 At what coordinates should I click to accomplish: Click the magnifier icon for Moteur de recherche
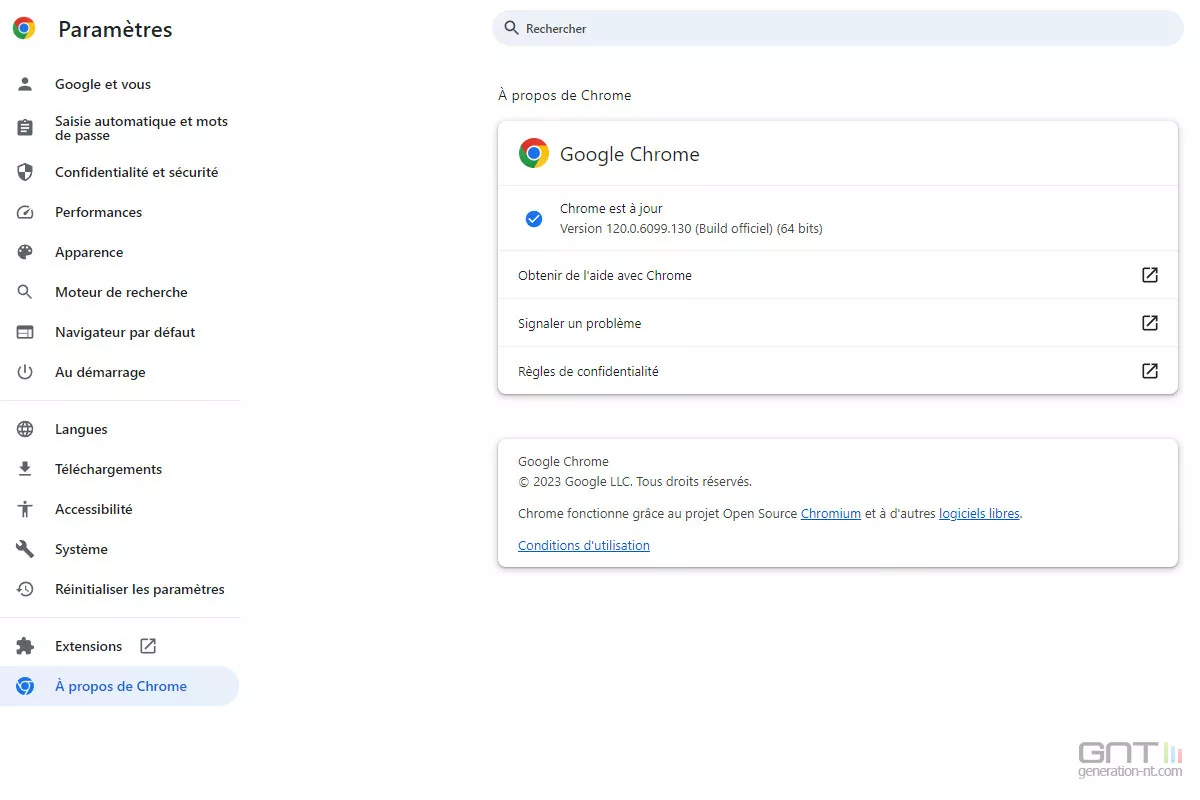point(25,292)
